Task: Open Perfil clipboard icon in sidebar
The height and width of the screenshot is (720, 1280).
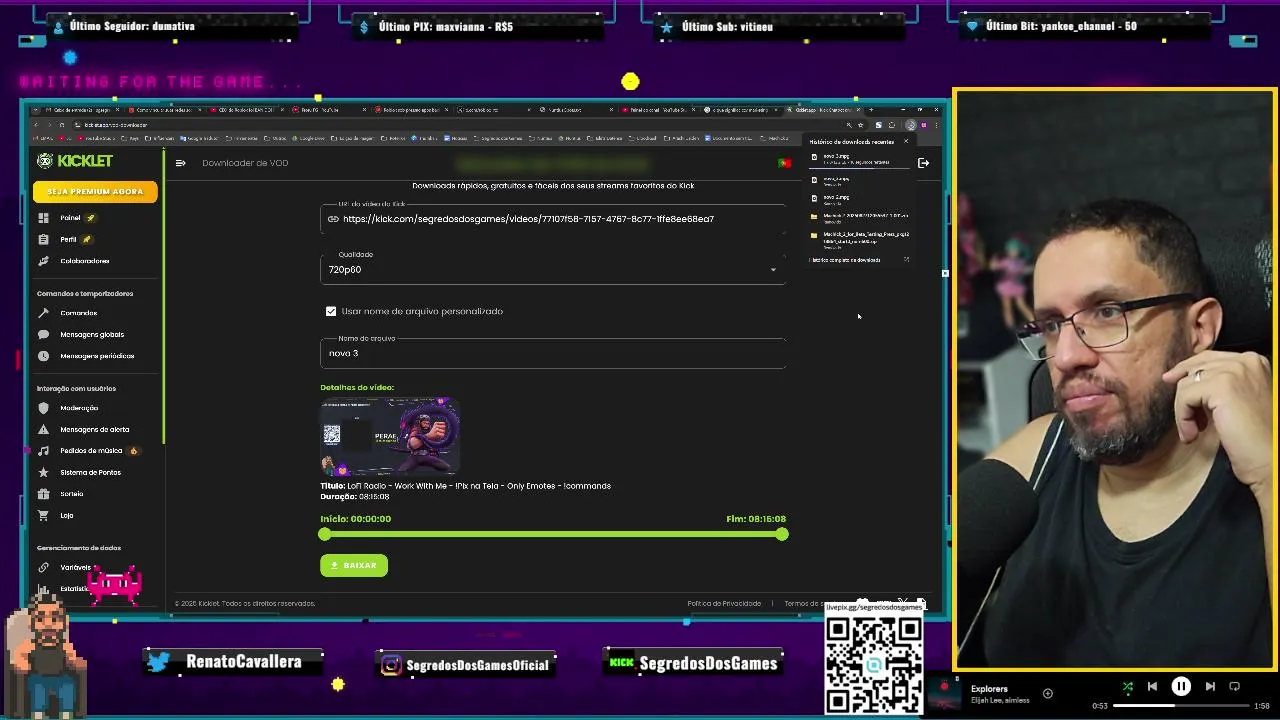Action: [x=43, y=240]
